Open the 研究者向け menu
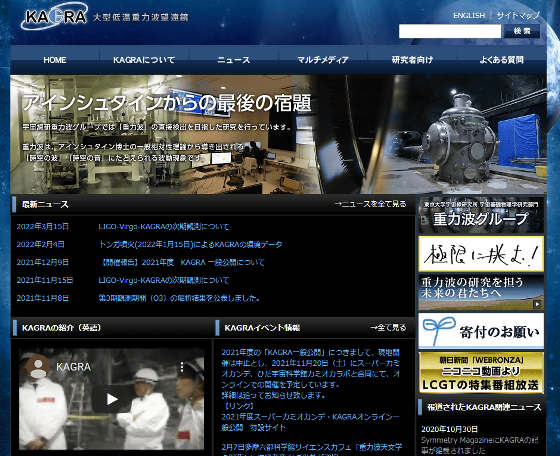 coord(412,60)
